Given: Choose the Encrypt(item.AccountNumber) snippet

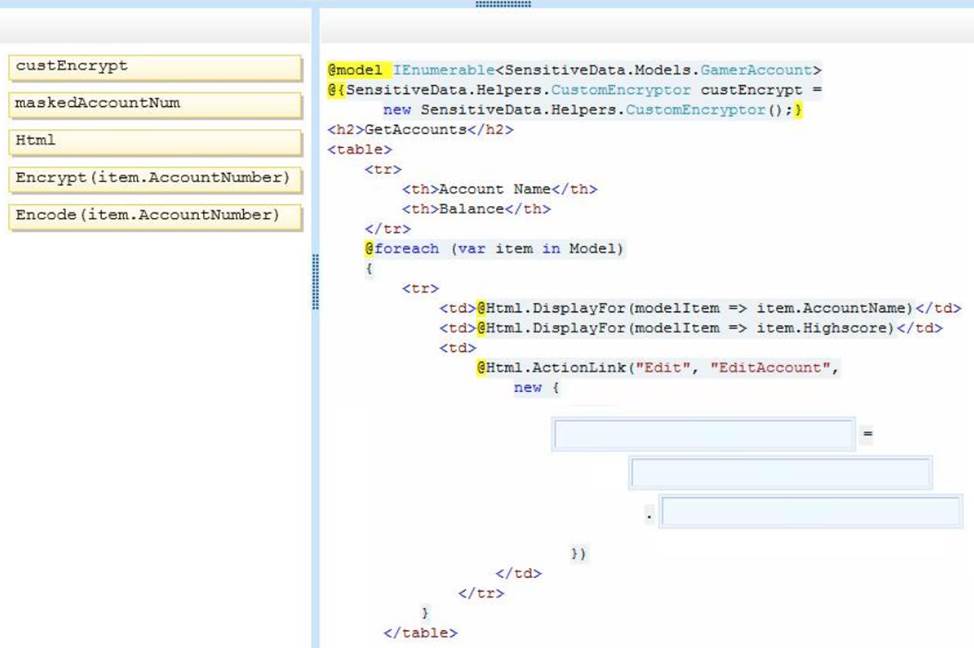Looking at the screenshot, I should [155, 180].
